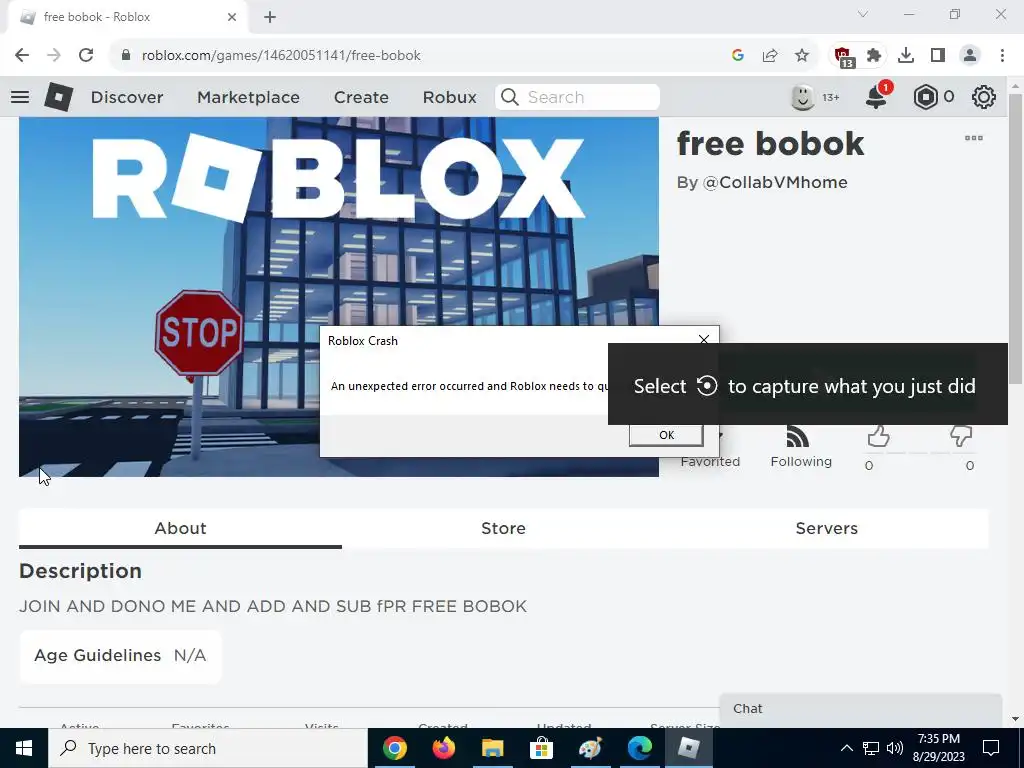Bookmark this page with the star icon
This screenshot has width=1024, height=768.
802,56
